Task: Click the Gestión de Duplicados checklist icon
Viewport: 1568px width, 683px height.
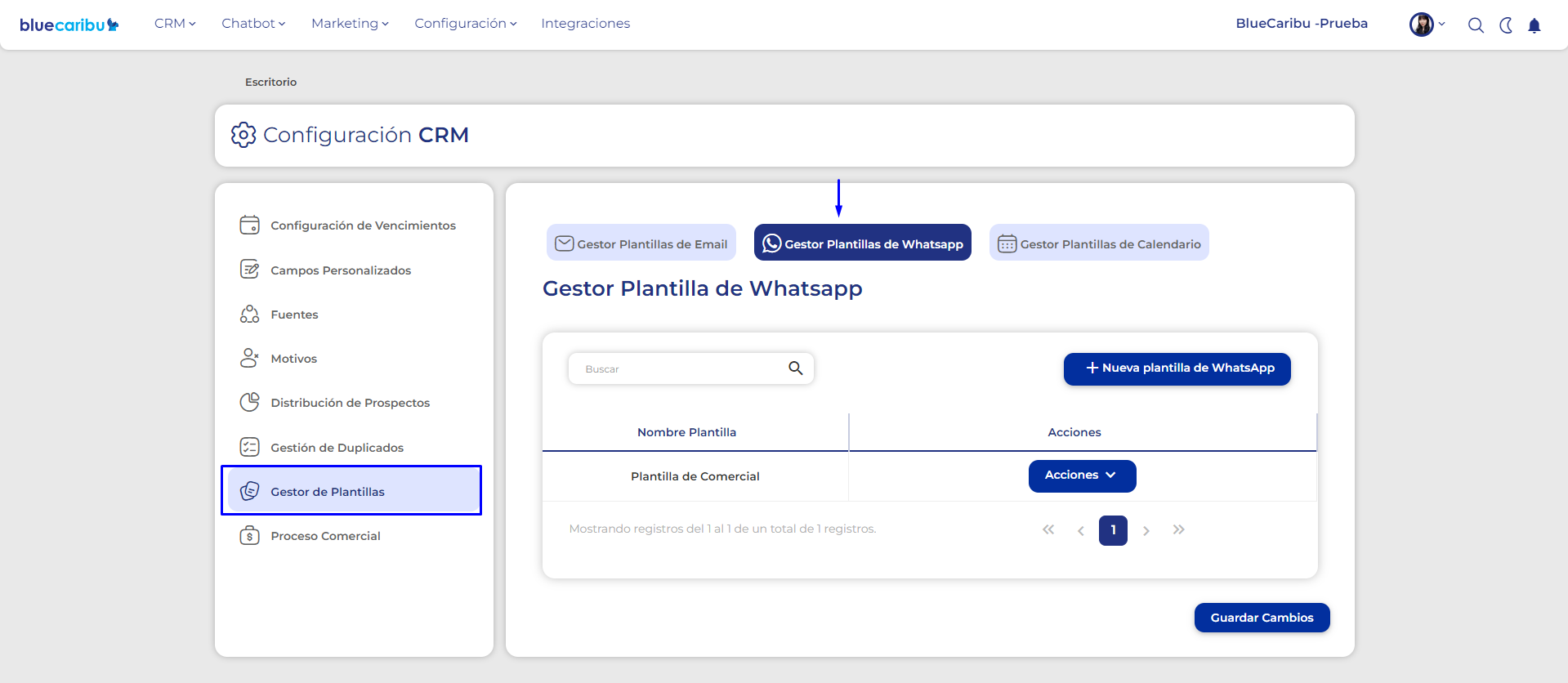Action: pos(250,447)
